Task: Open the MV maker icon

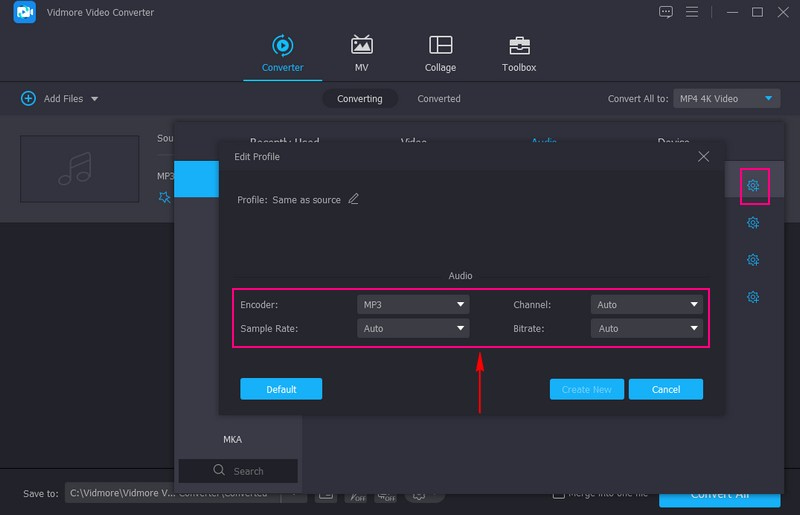Action: (x=362, y=46)
